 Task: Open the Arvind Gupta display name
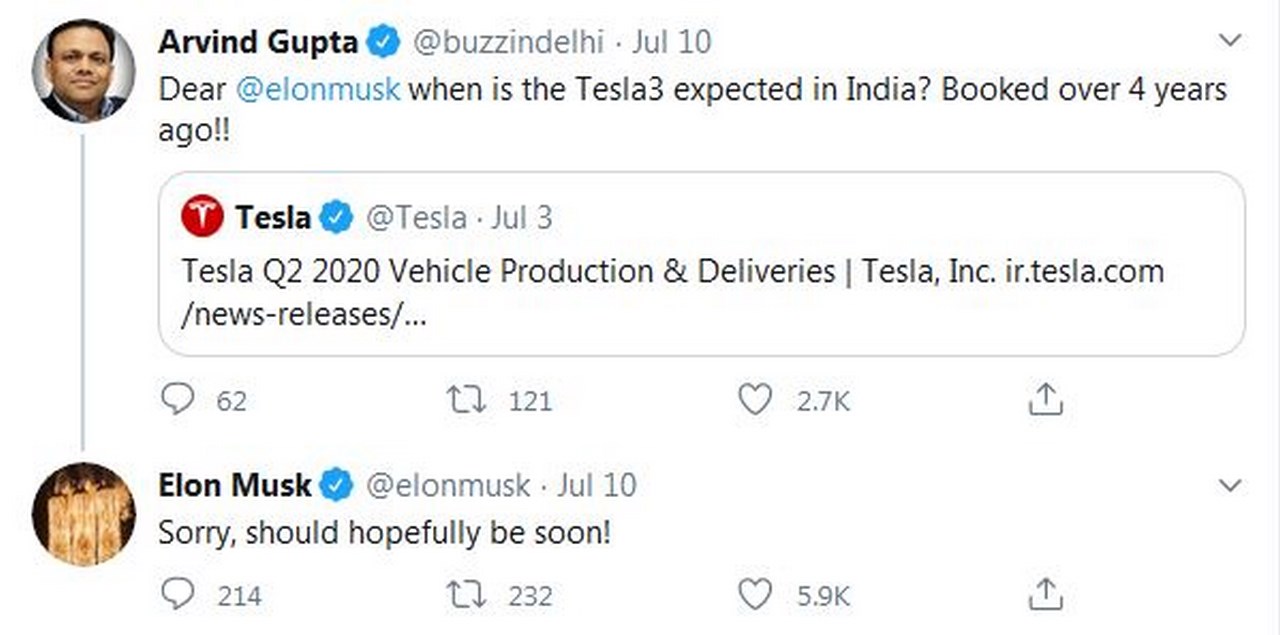pos(258,42)
